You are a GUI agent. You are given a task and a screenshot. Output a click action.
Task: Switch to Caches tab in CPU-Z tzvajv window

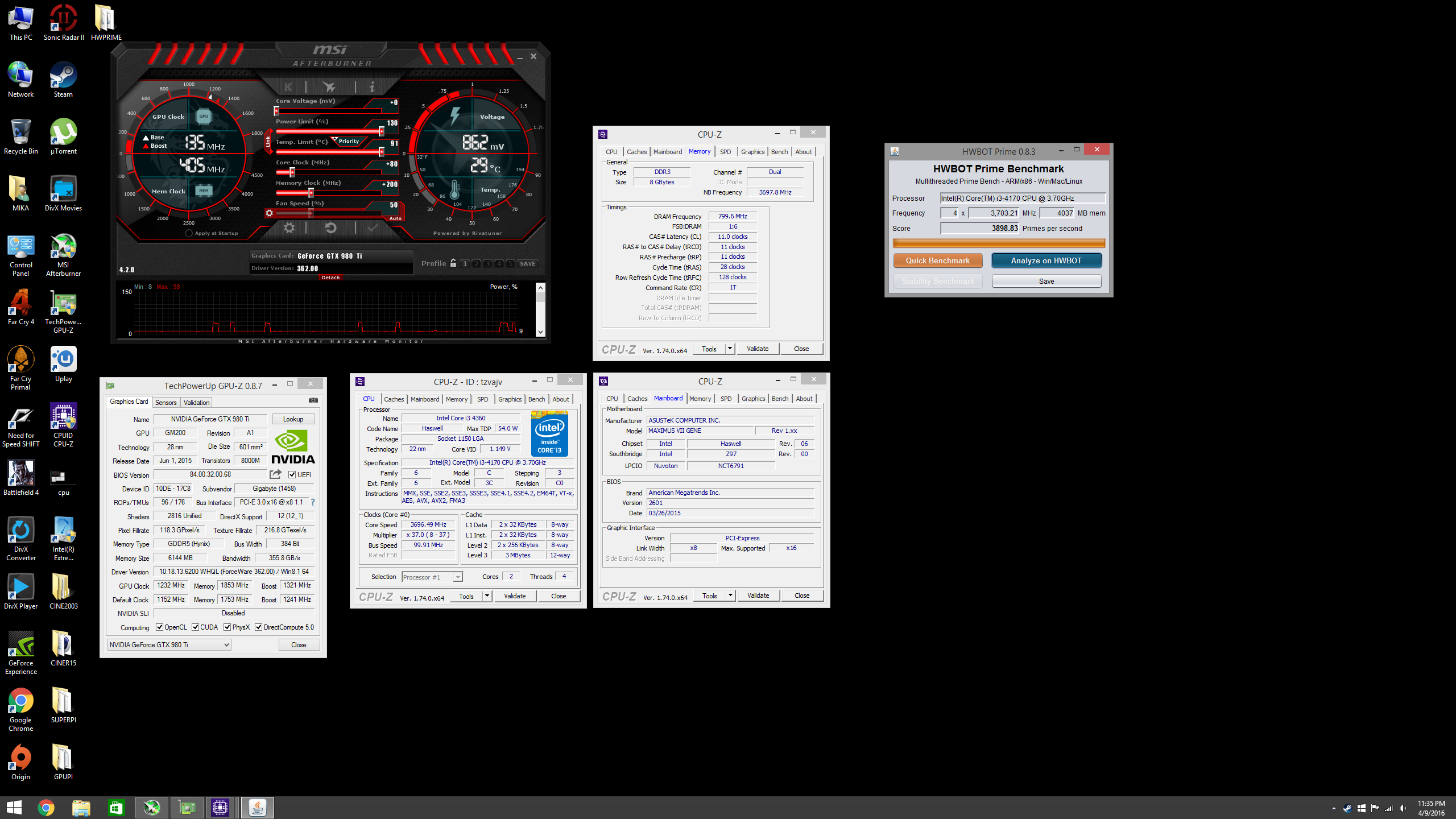click(x=394, y=399)
